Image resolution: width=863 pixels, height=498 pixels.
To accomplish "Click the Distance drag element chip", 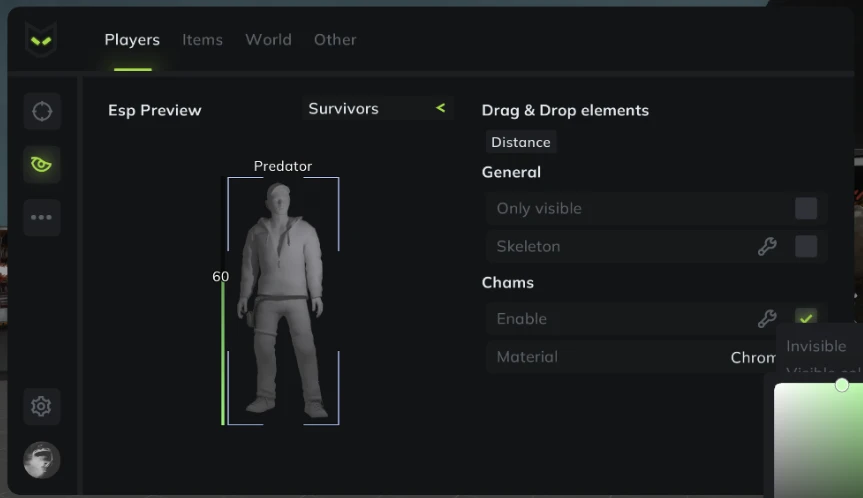I will point(521,142).
